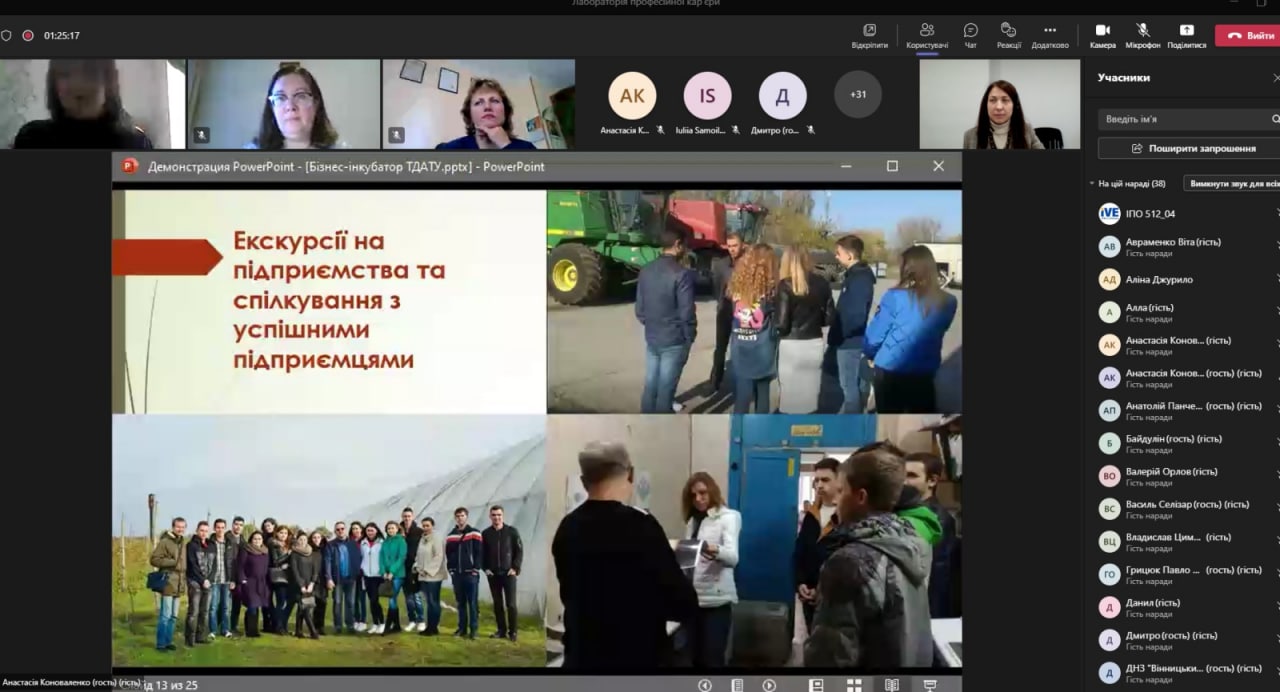Toggle the Користувачі participants panel
The width and height of the screenshot is (1280, 692).
[x=927, y=35]
